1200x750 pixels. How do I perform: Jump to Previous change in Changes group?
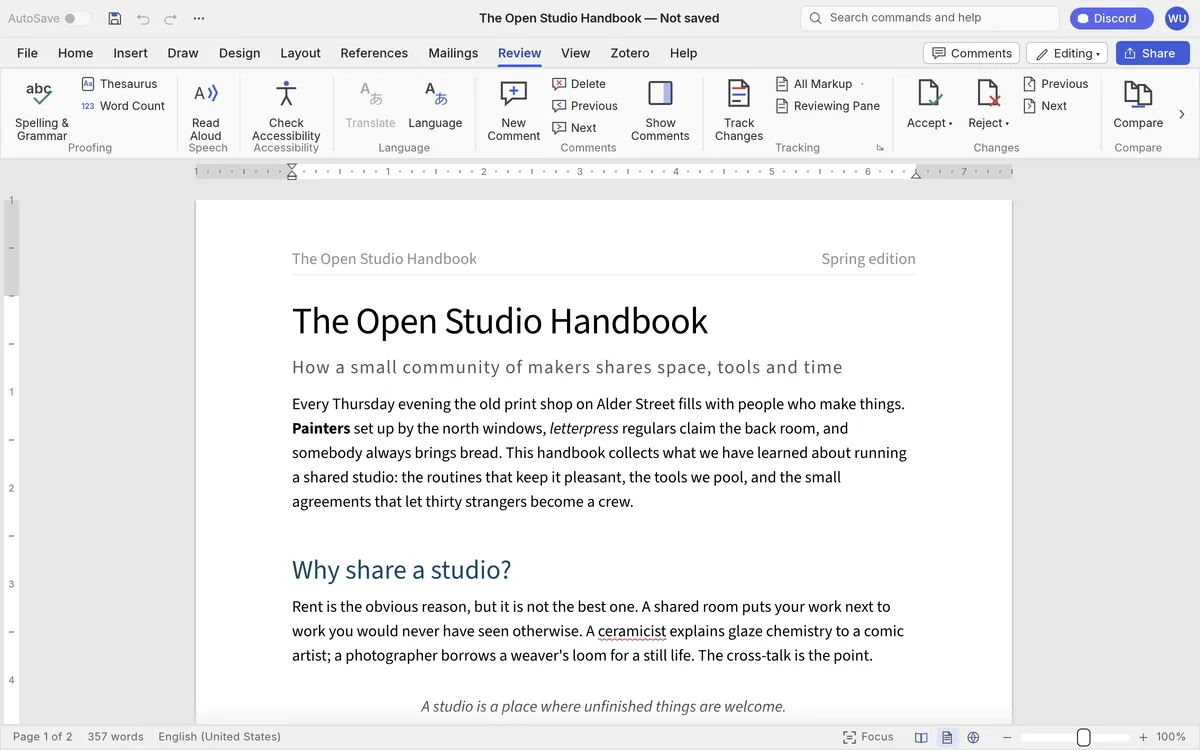pyautogui.click(x=1055, y=84)
